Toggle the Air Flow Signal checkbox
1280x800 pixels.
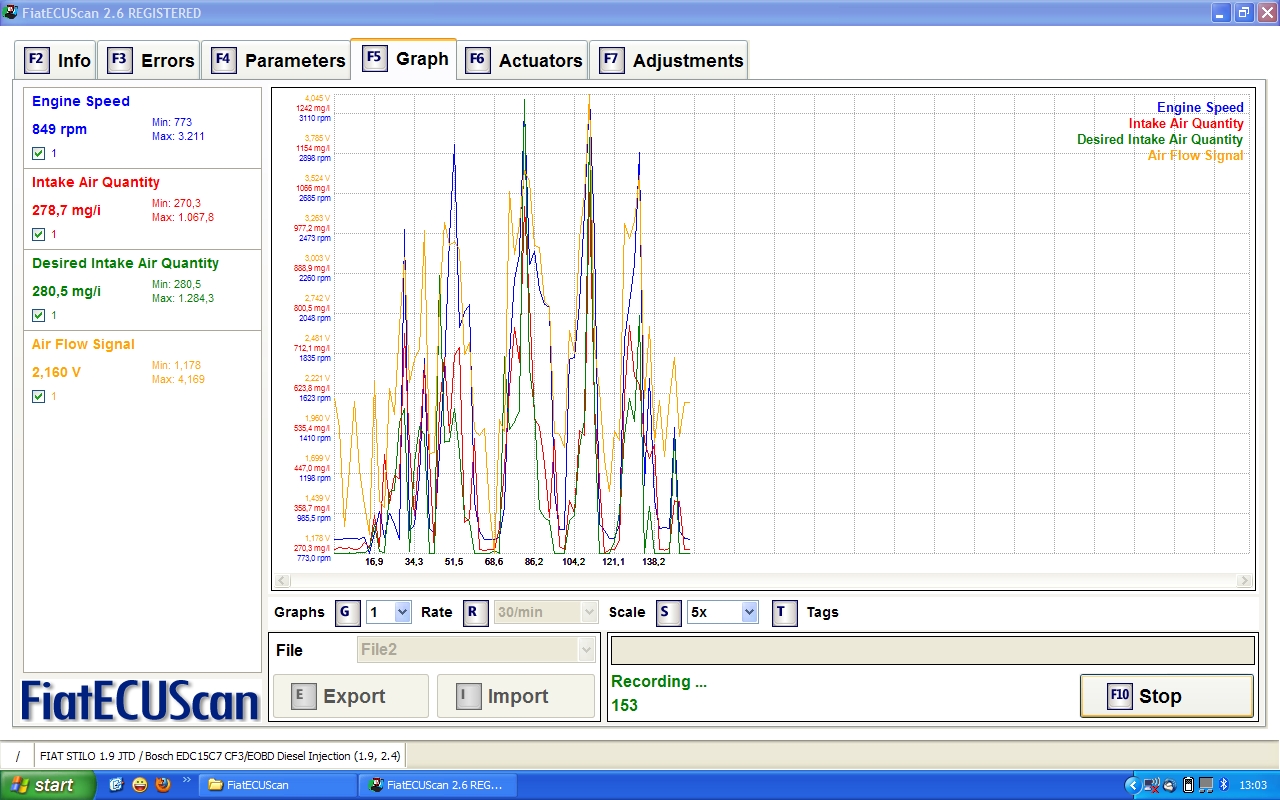click(38, 396)
